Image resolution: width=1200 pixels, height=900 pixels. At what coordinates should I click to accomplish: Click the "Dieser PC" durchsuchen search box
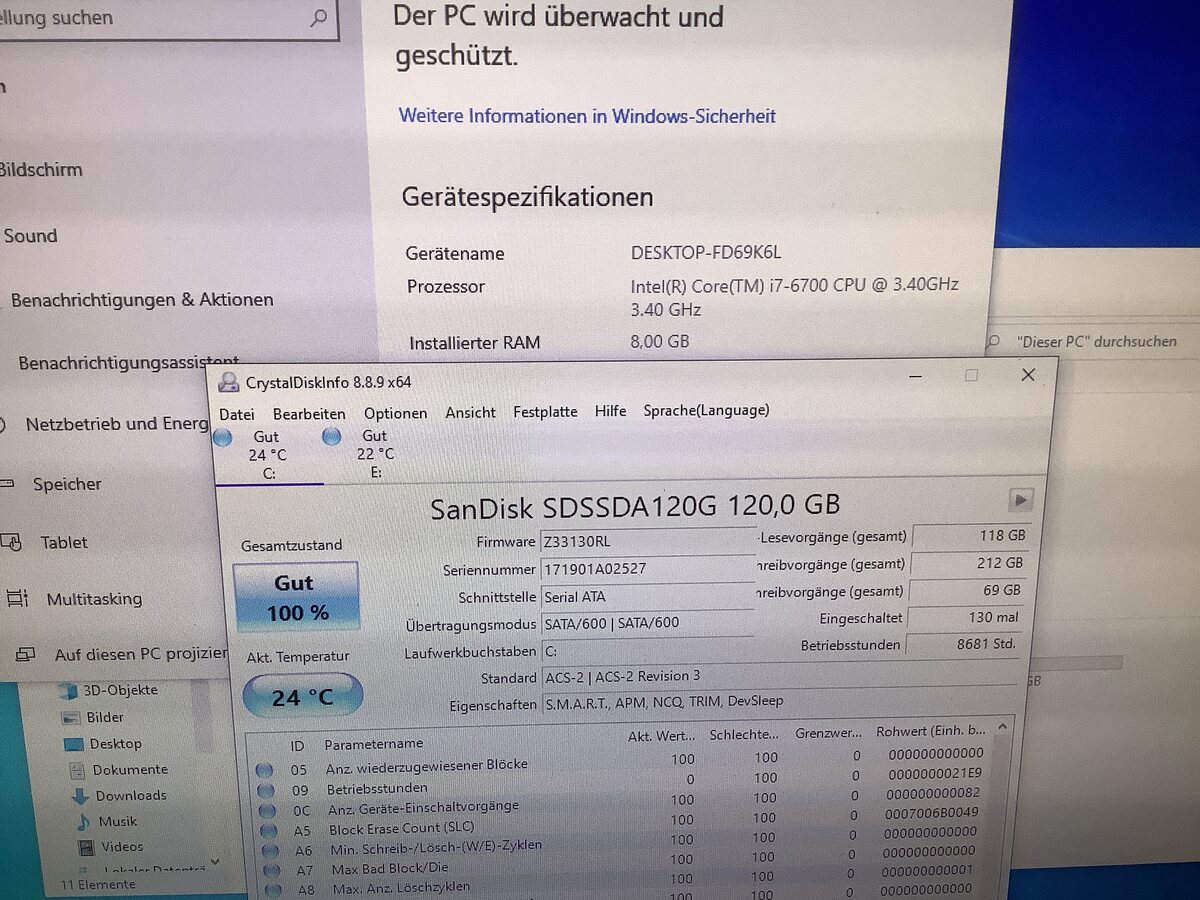(1090, 341)
